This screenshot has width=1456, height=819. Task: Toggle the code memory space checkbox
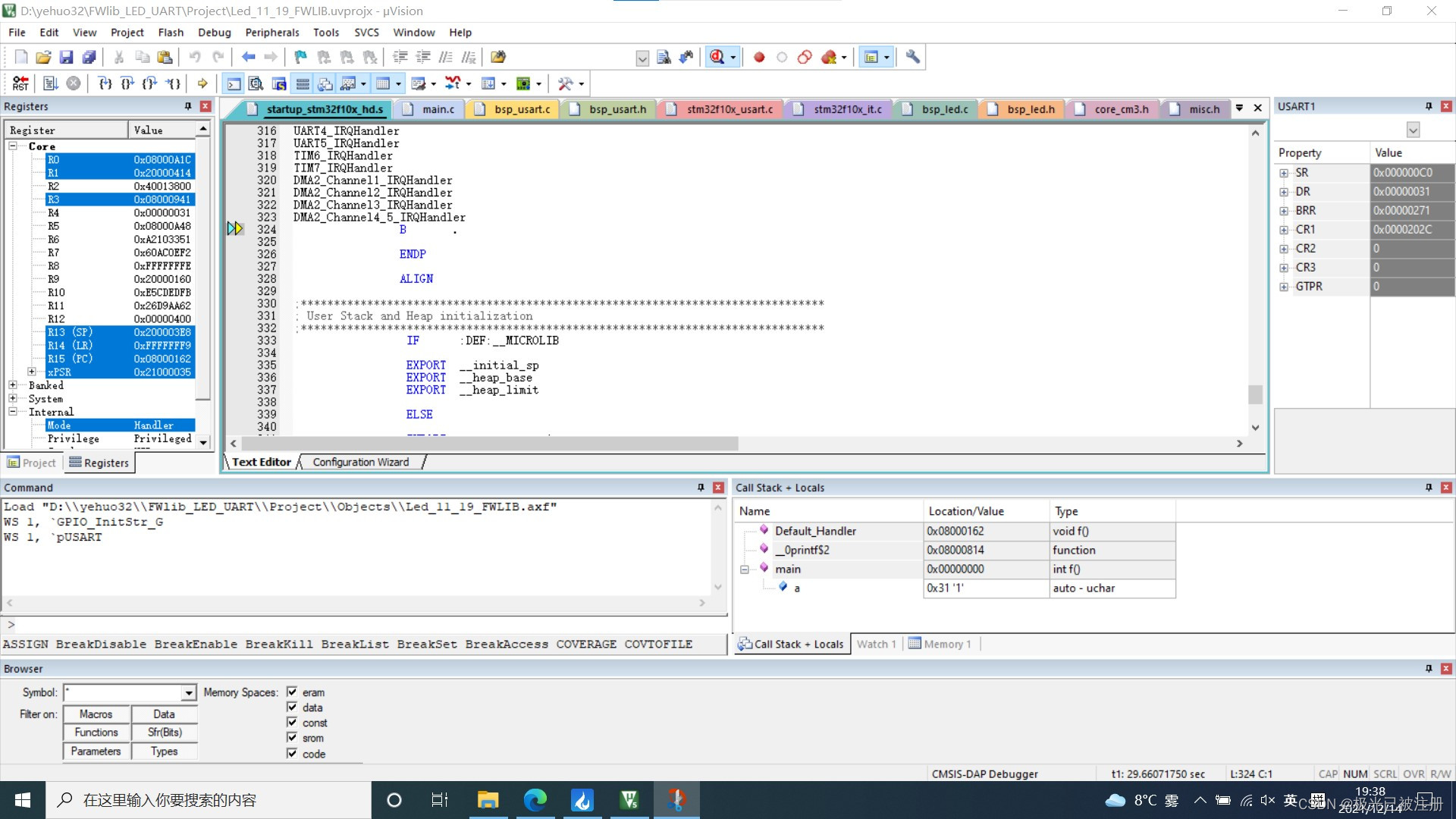(x=292, y=754)
